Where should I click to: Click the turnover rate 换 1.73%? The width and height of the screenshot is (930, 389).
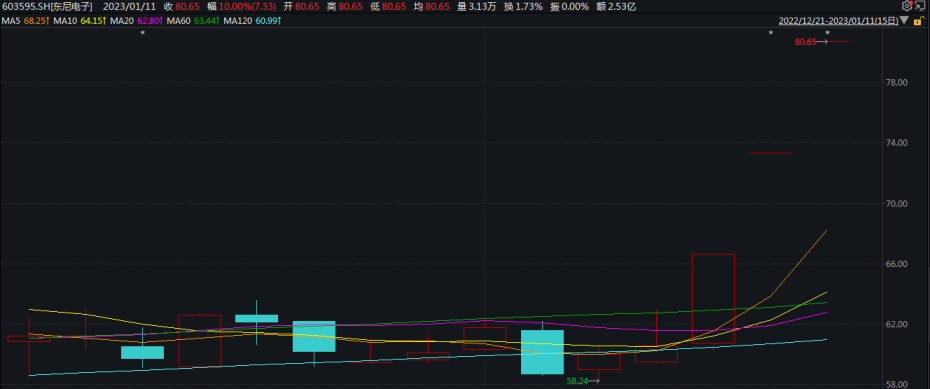tap(522, 7)
